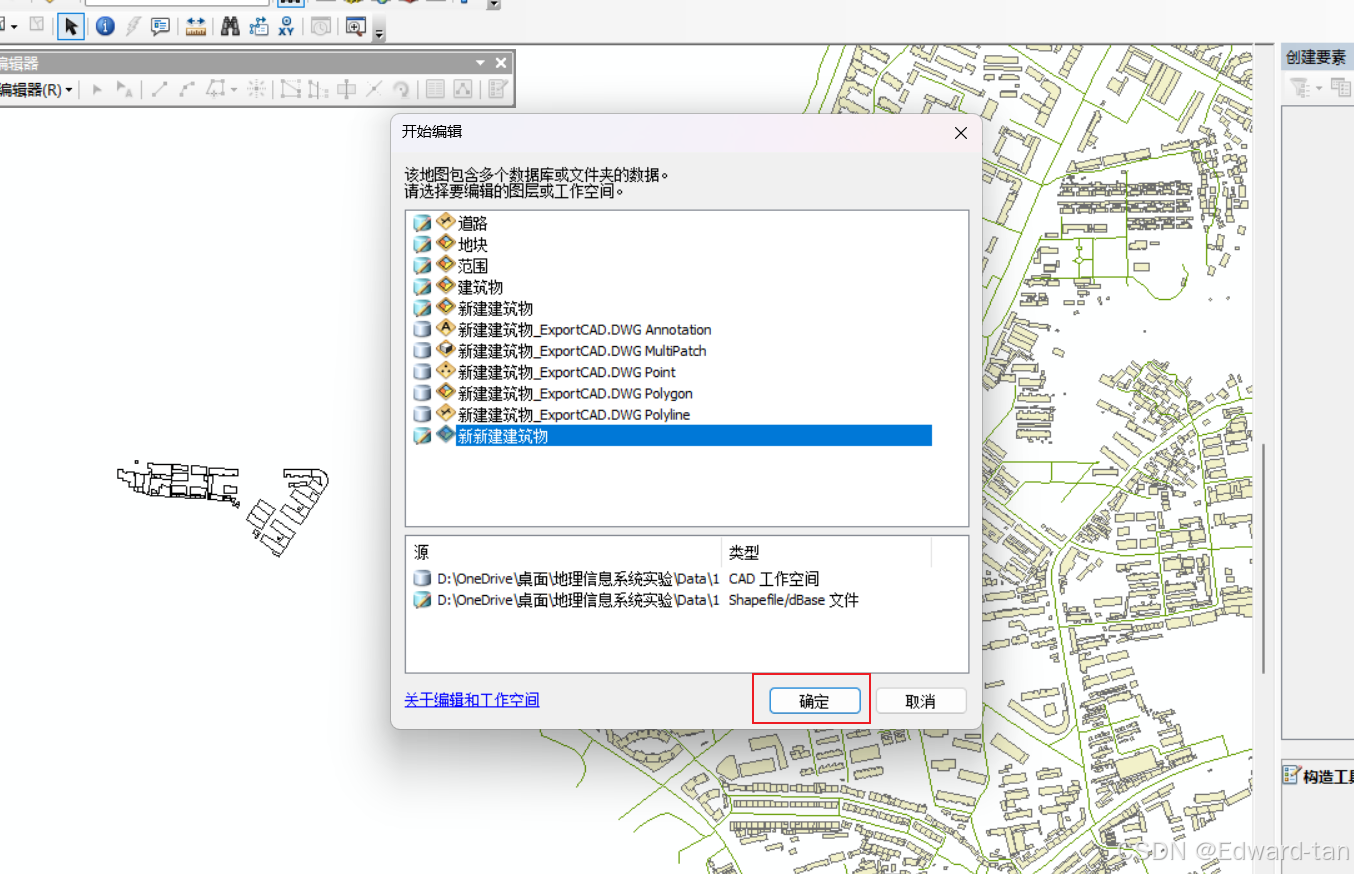Click the Clear Selected Features icon
The width and height of the screenshot is (1354, 874).
point(37,24)
